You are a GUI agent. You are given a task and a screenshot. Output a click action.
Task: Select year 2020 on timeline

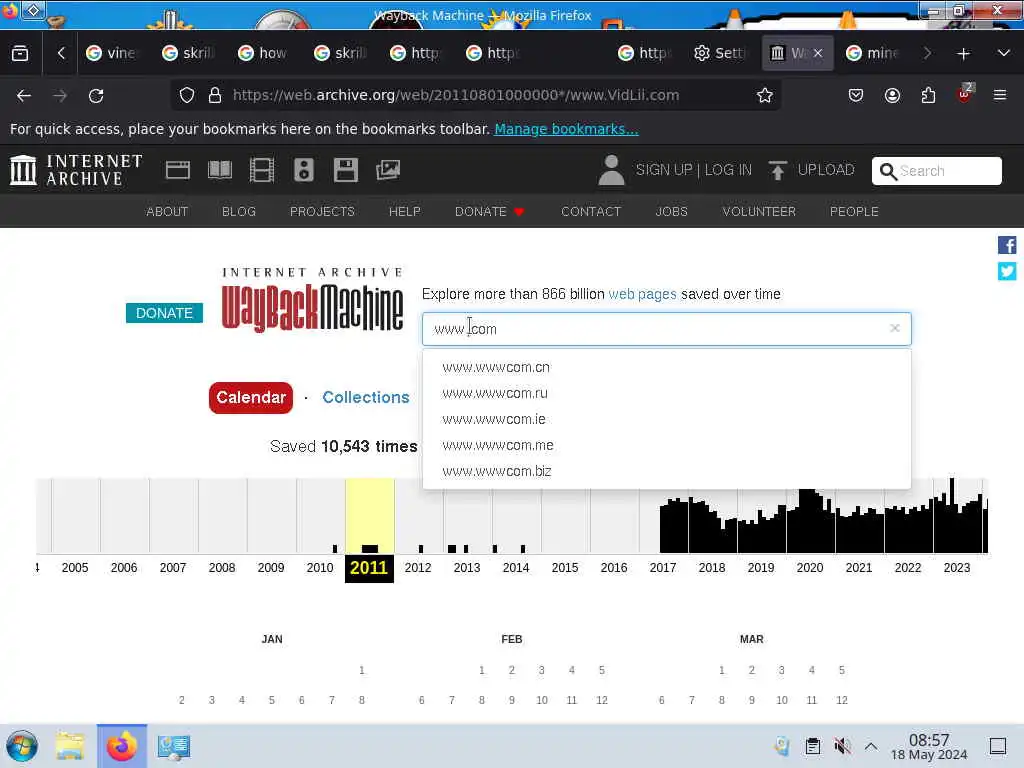point(810,568)
